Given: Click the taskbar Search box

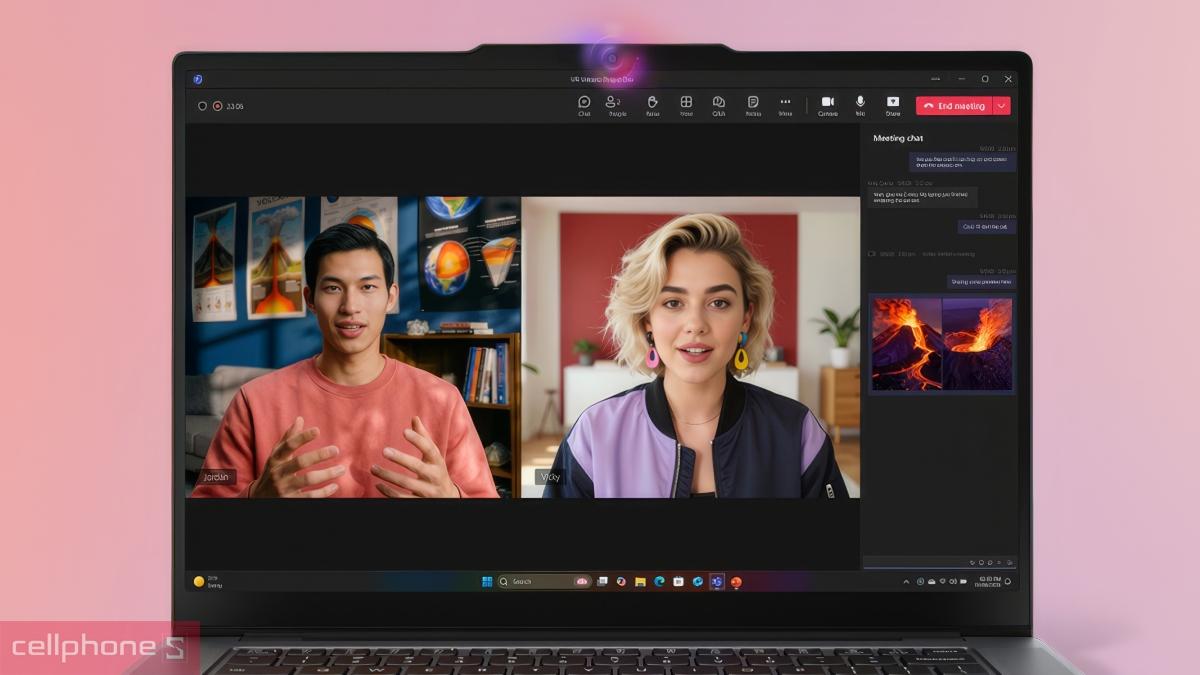Looking at the screenshot, I should 545,581.
